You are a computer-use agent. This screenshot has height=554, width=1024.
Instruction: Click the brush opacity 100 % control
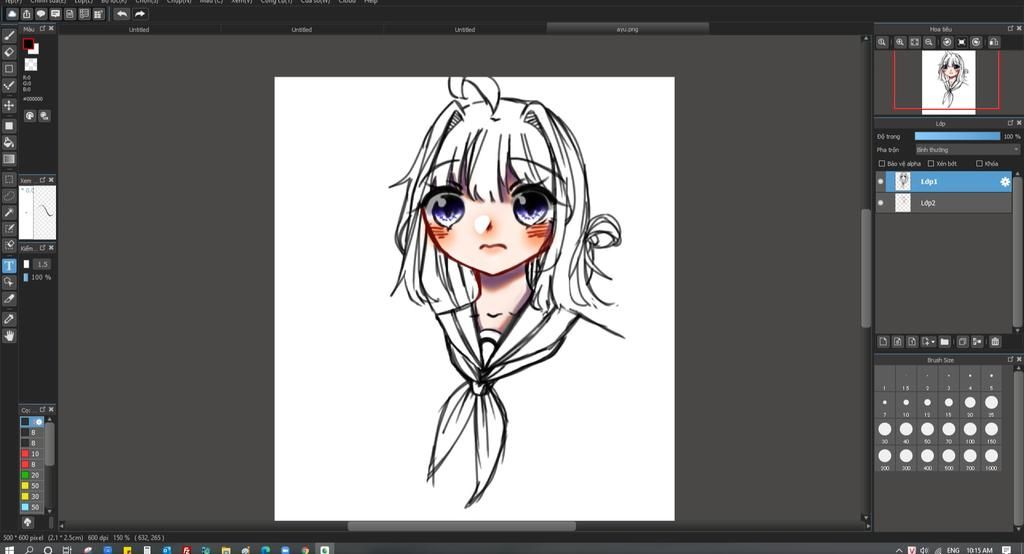pyautogui.click(x=37, y=277)
